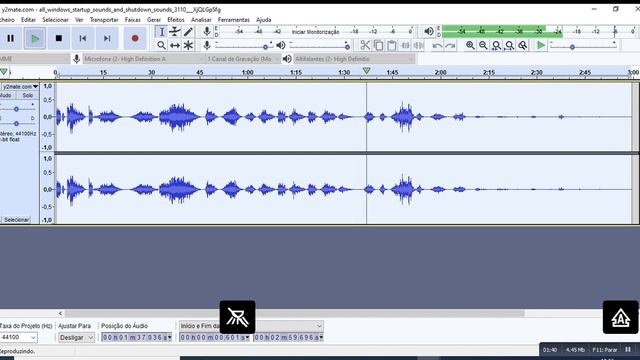Pause the audio playback
Viewport: 640px width, 360px height.
10,38
